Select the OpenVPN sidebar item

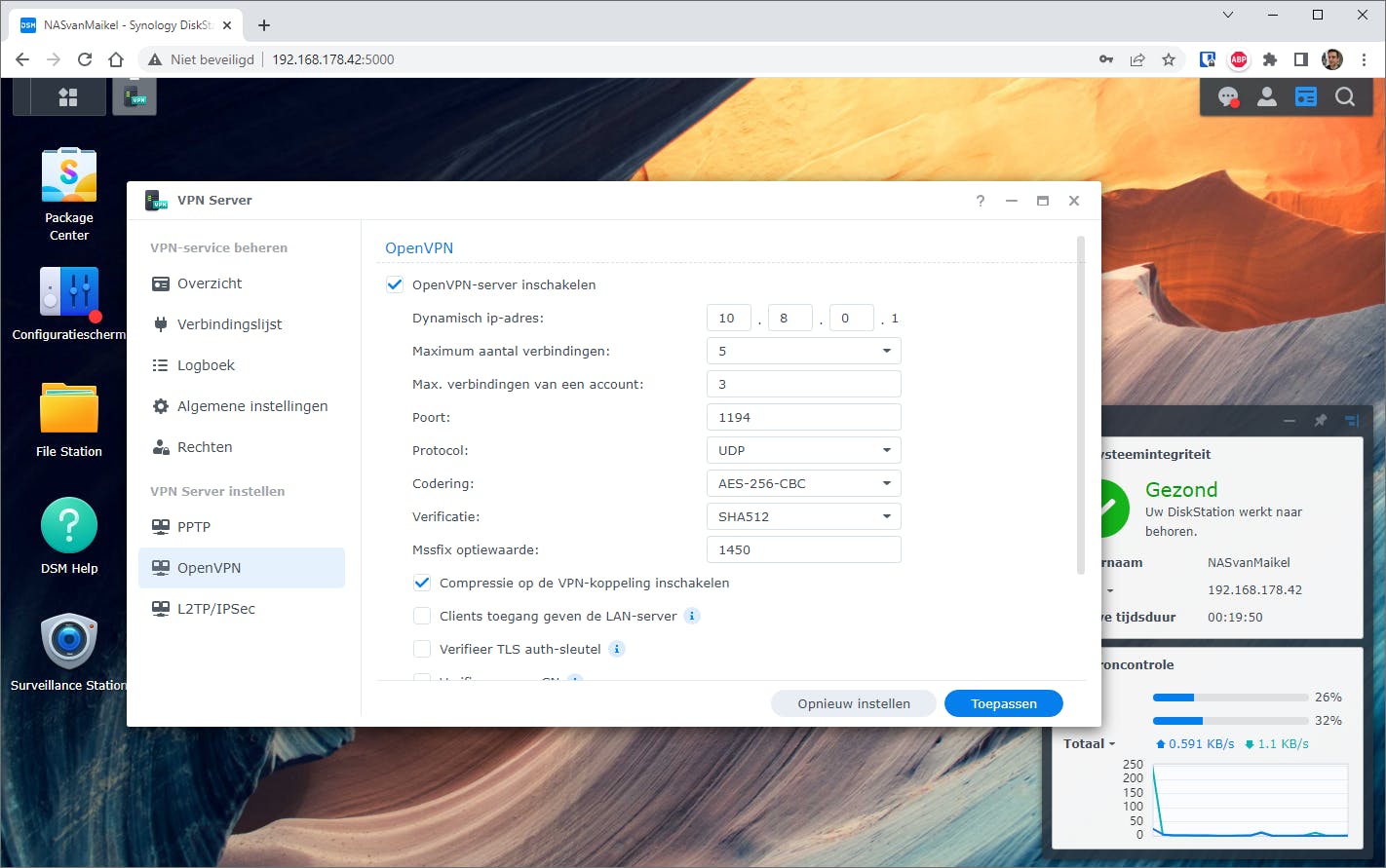(x=242, y=568)
